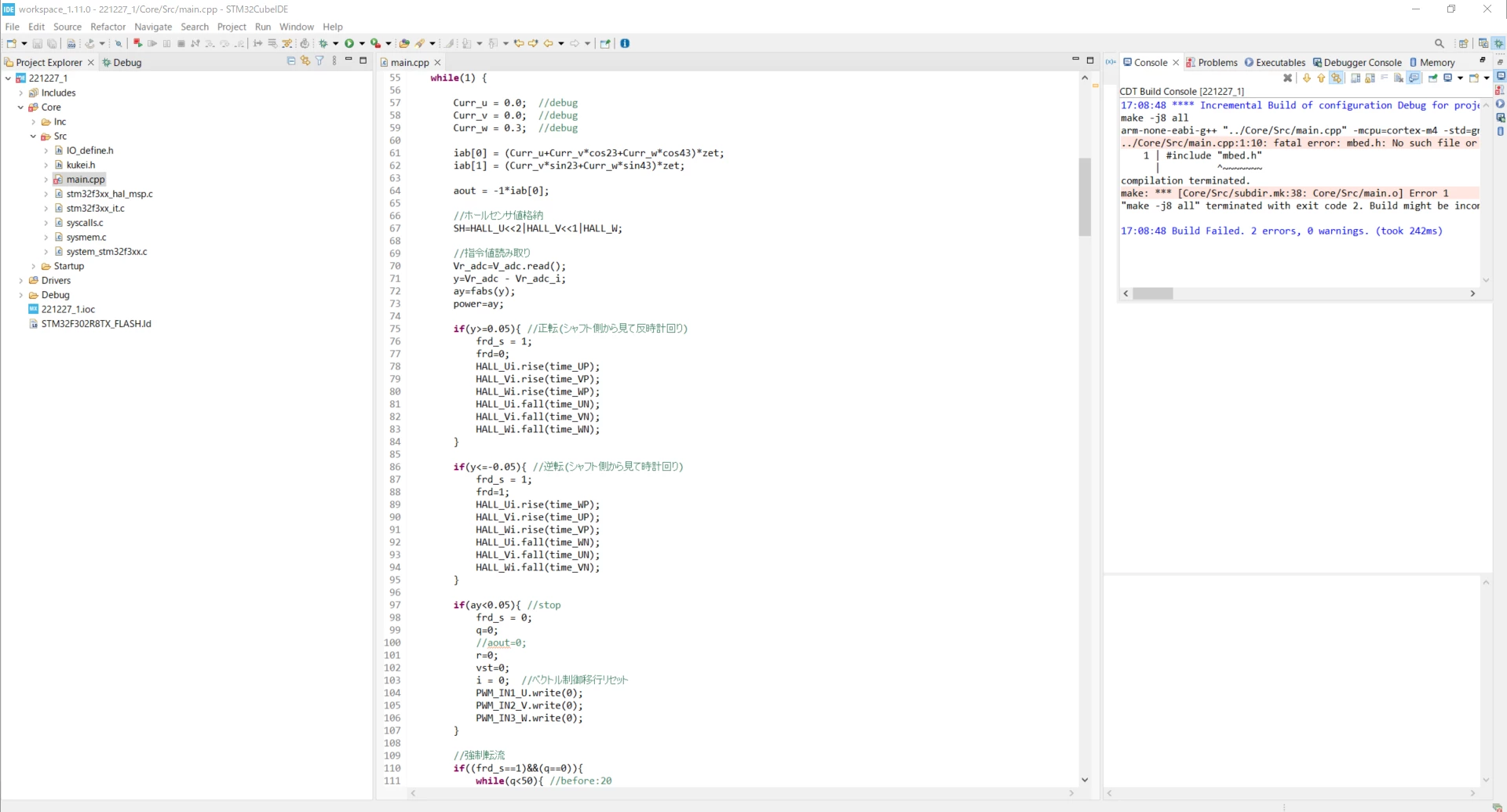This screenshot has height=812, width=1507.
Task: Go to next error in console
Action: click(1306, 78)
